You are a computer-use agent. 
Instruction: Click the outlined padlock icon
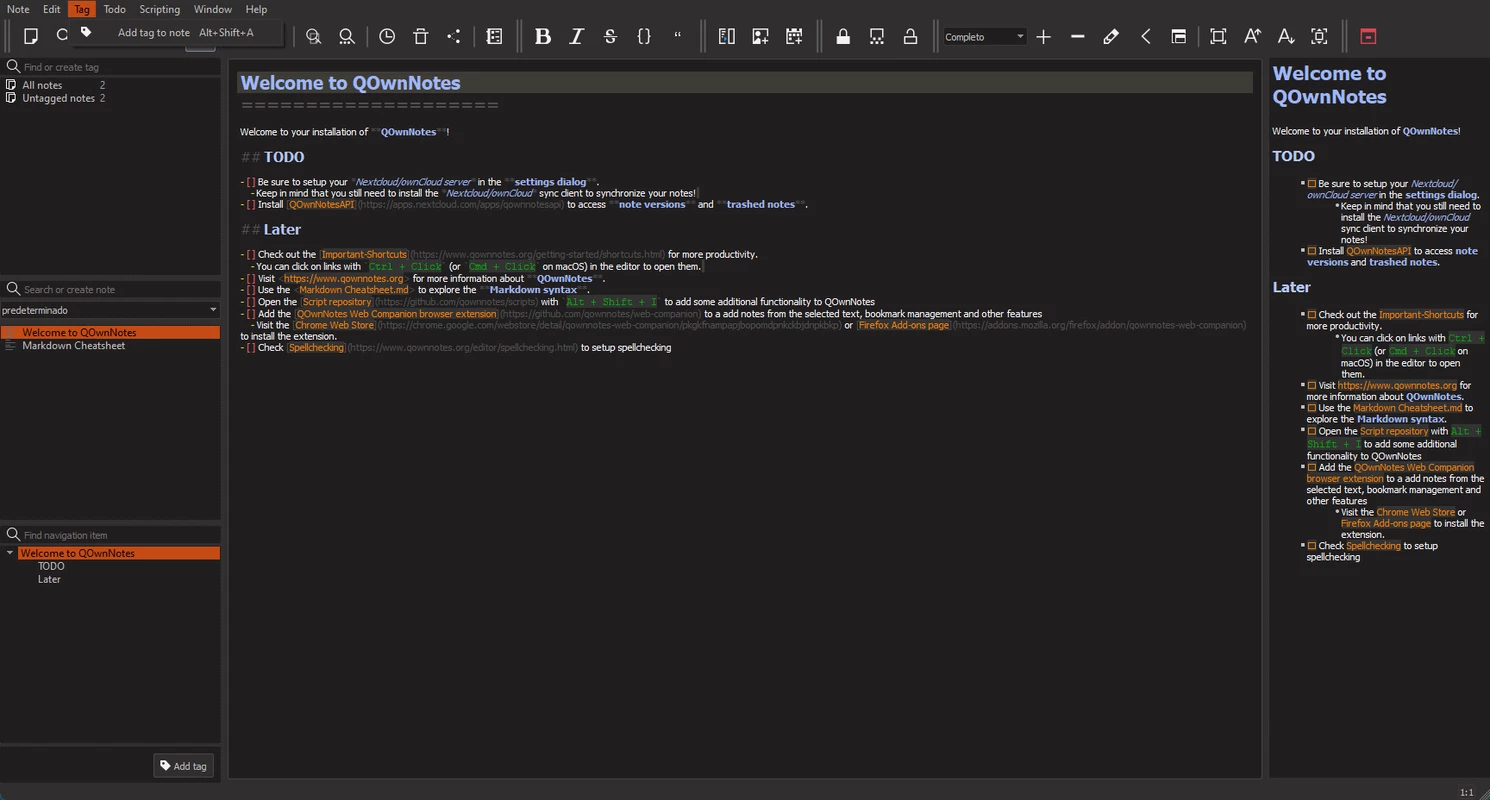coord(910,36)
